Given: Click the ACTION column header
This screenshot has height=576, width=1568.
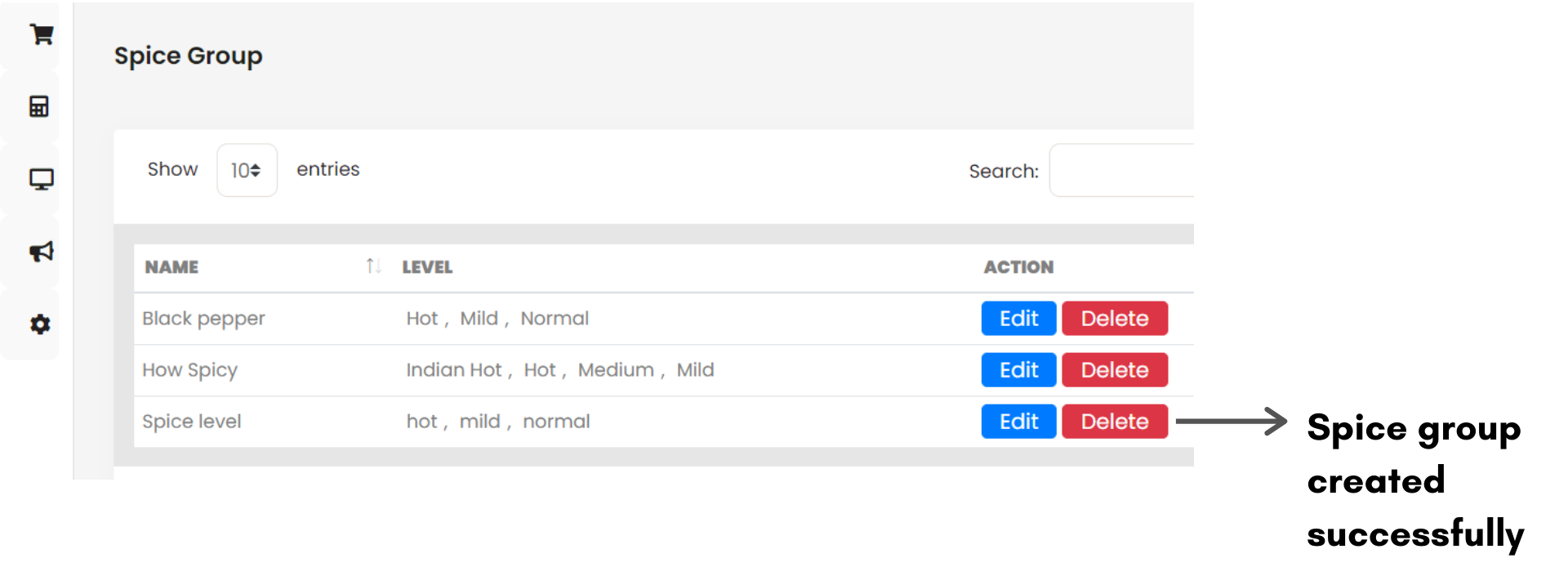Looking at the screenshot, I should point(1018,267).
